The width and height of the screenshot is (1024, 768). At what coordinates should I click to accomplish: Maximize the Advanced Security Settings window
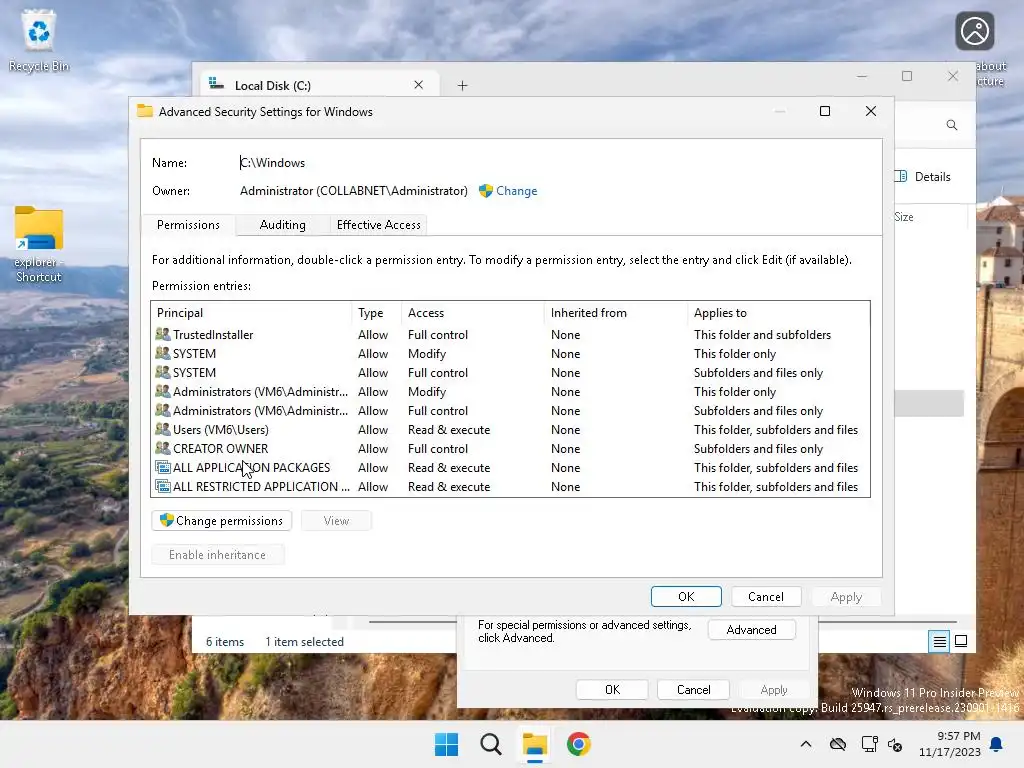tap(825, 111)
